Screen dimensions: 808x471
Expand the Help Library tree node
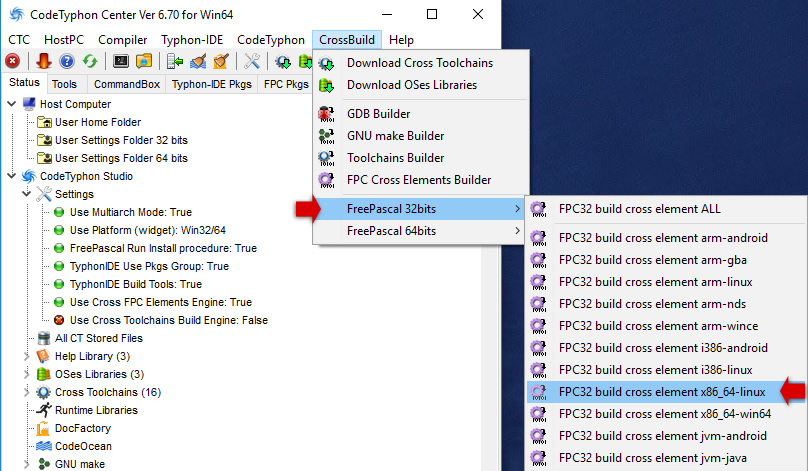click(27, 356)
